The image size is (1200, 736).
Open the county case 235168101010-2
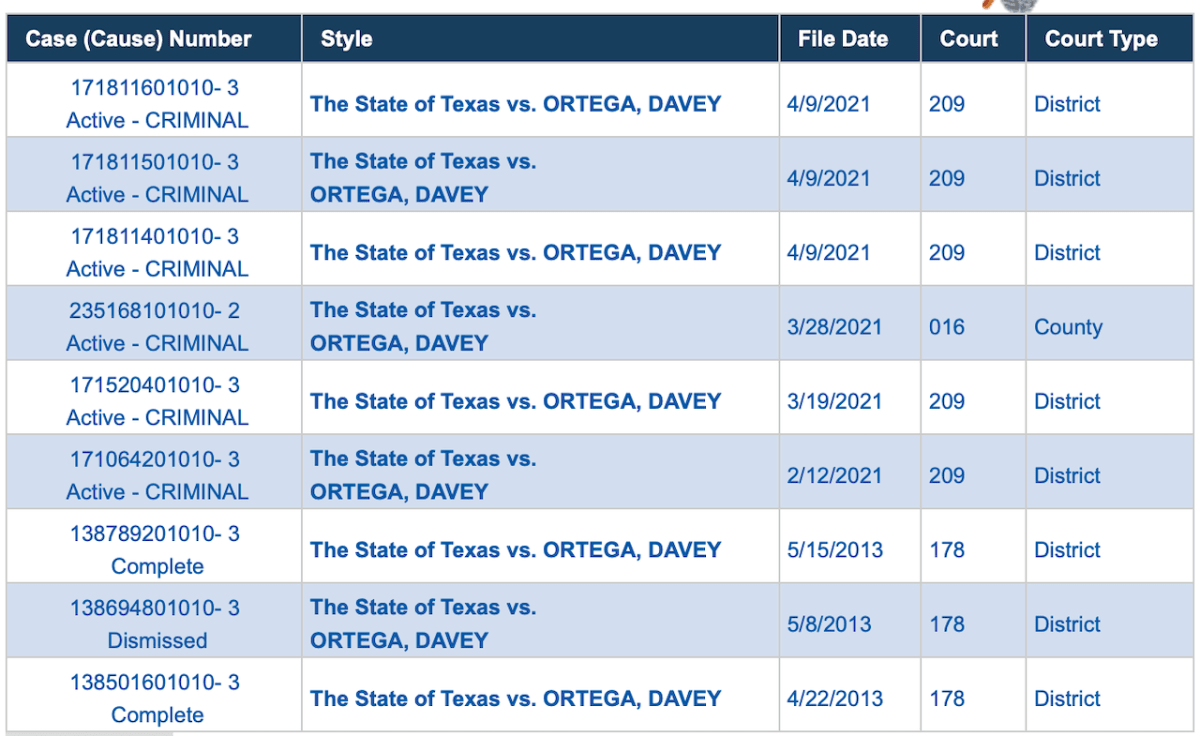pos(155,311)
